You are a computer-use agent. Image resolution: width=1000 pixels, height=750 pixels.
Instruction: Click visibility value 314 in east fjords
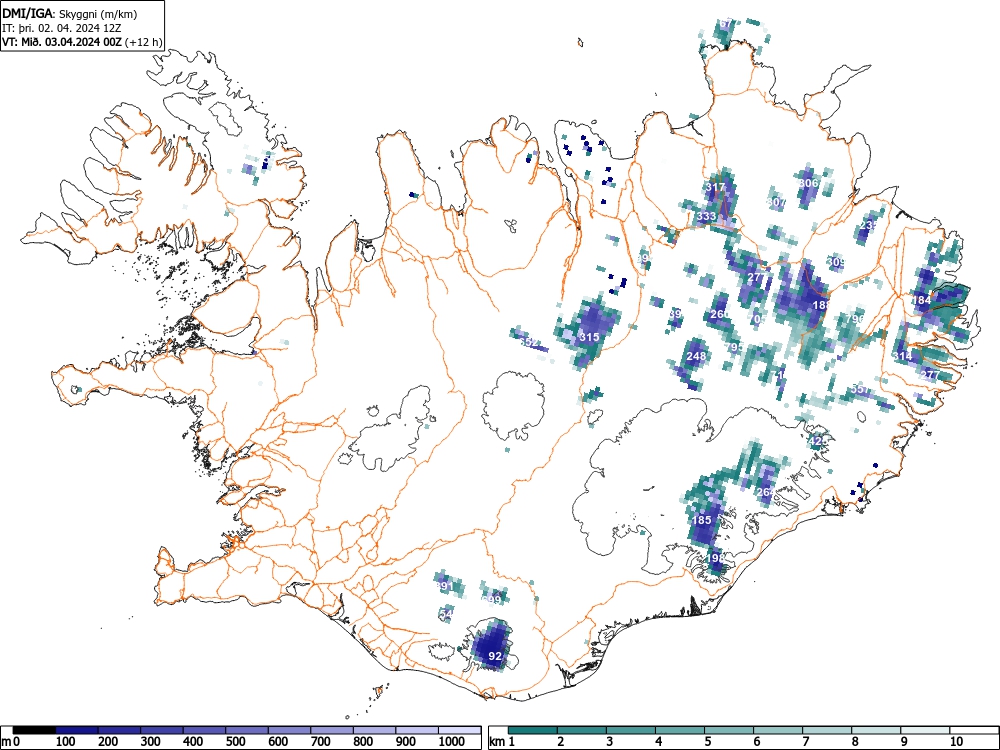point(902,356)
